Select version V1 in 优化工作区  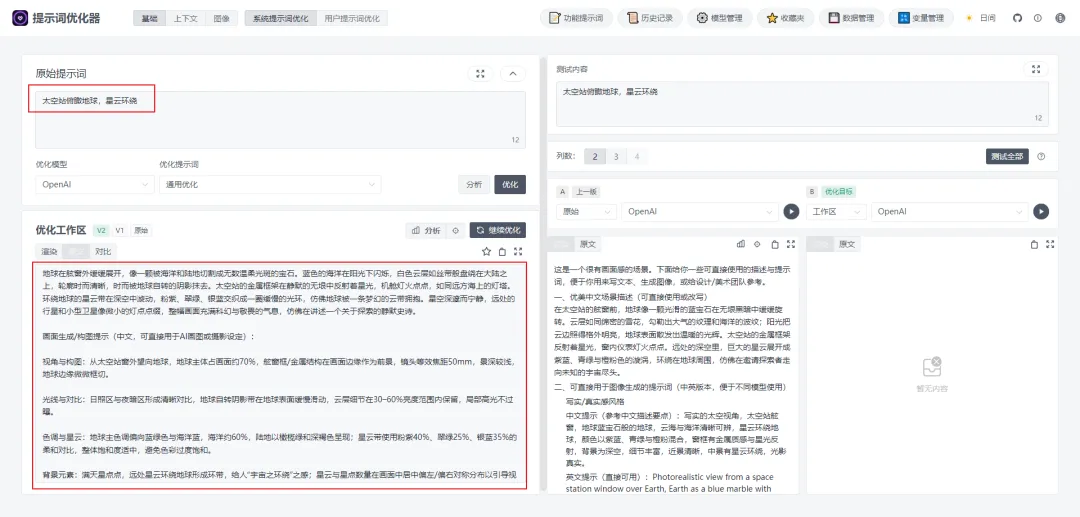click(x=120, y=231)
